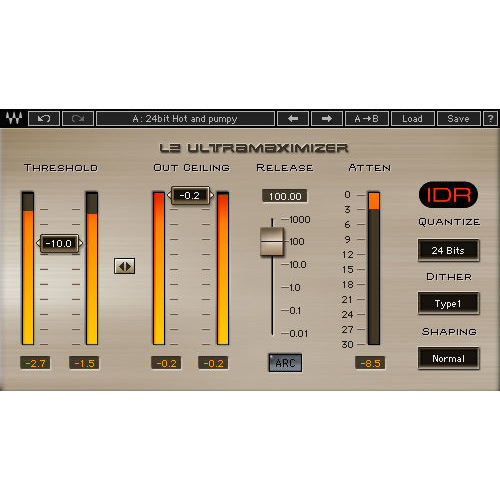Open the preset menu '24bit Hot and pumpy'

pyautogui.click(x=185, y=118)
